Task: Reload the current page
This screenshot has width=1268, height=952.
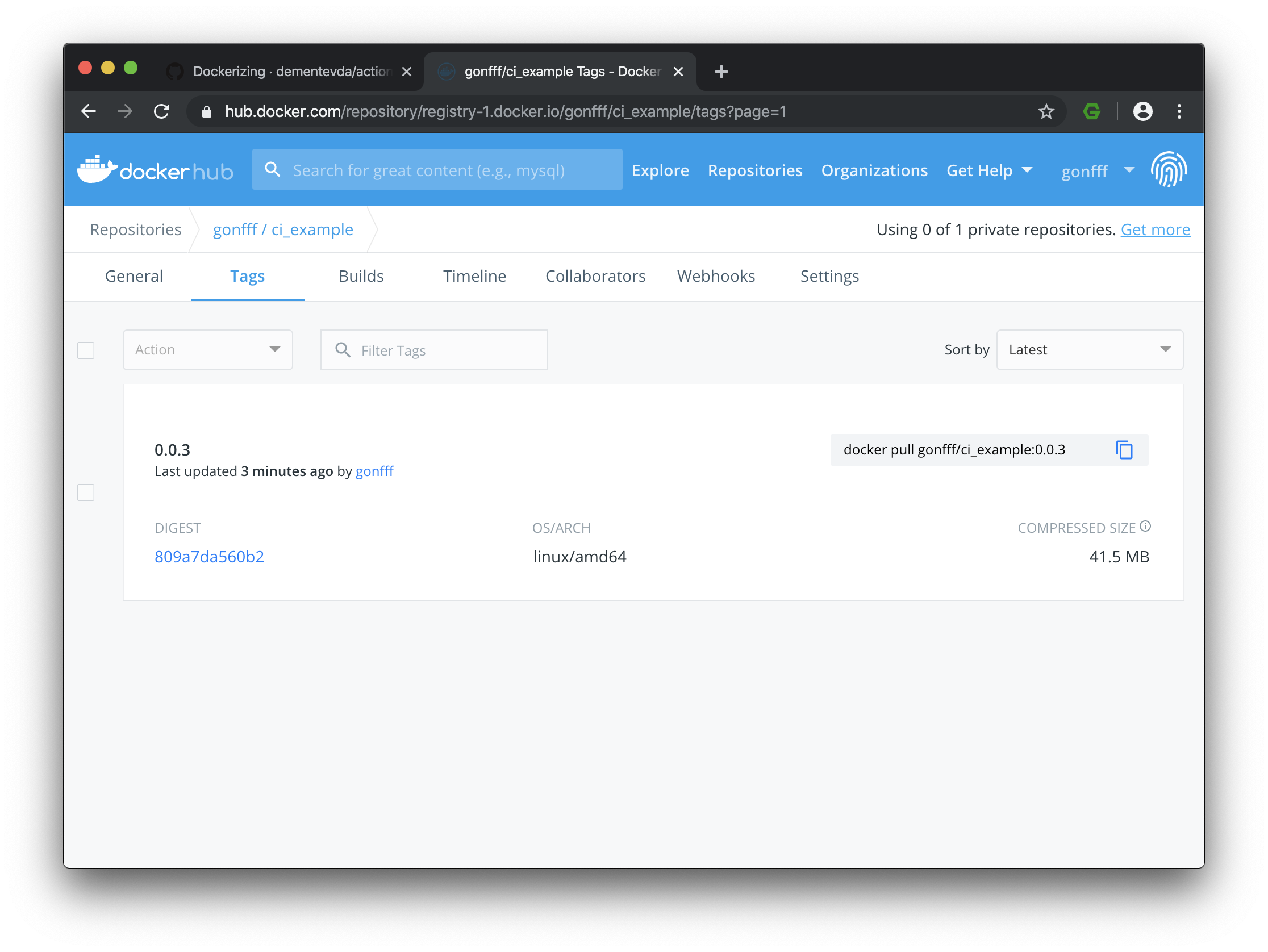Action: (x=162, y=111)
